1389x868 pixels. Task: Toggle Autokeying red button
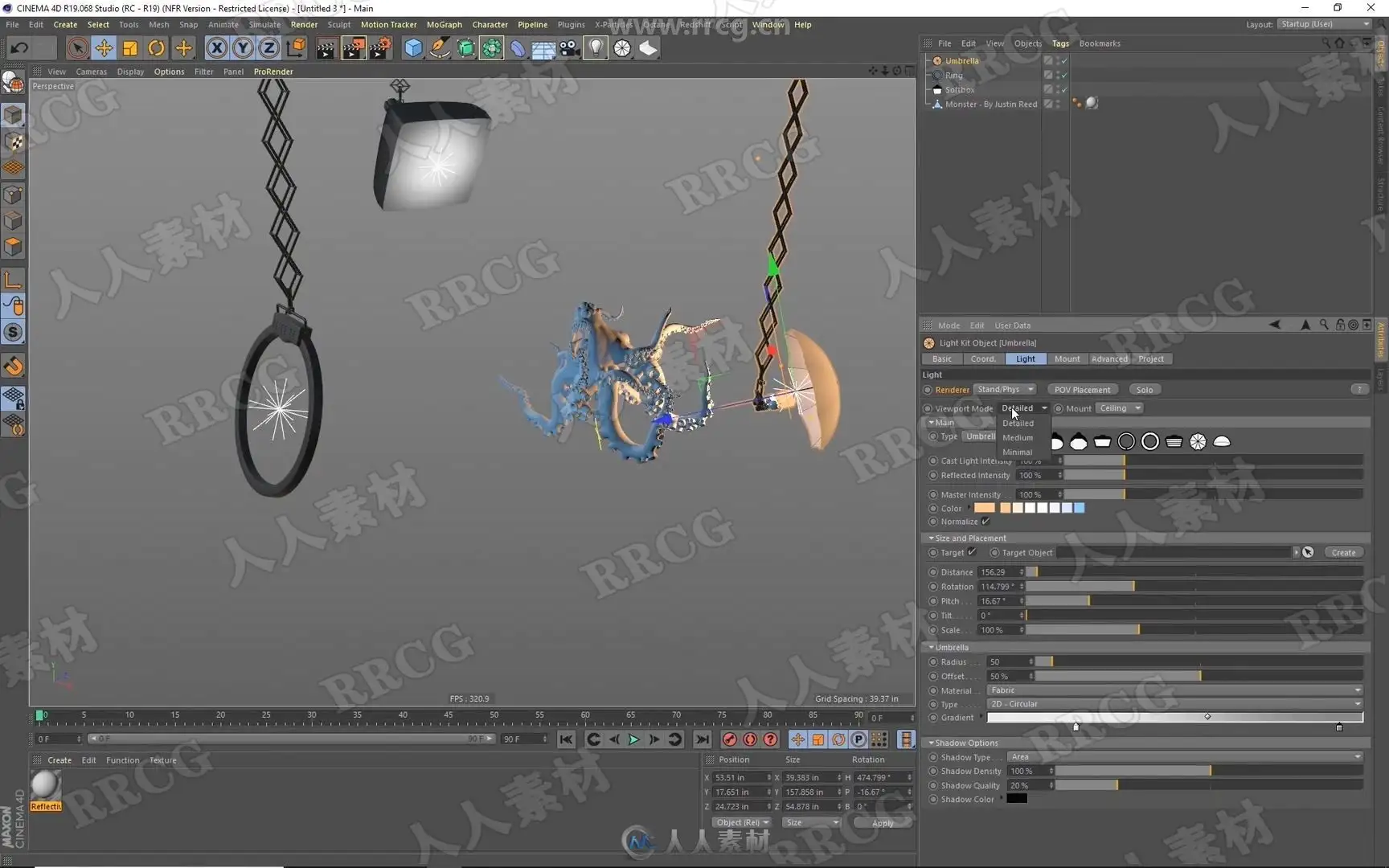(750, 739)
